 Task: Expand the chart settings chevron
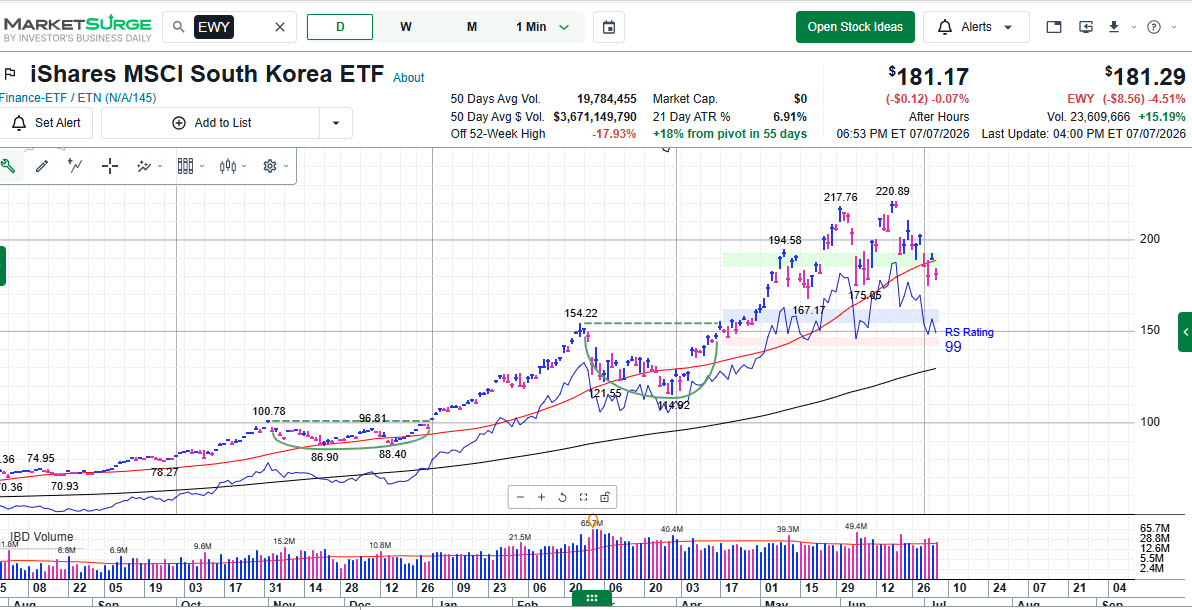[x=286, y=166]
